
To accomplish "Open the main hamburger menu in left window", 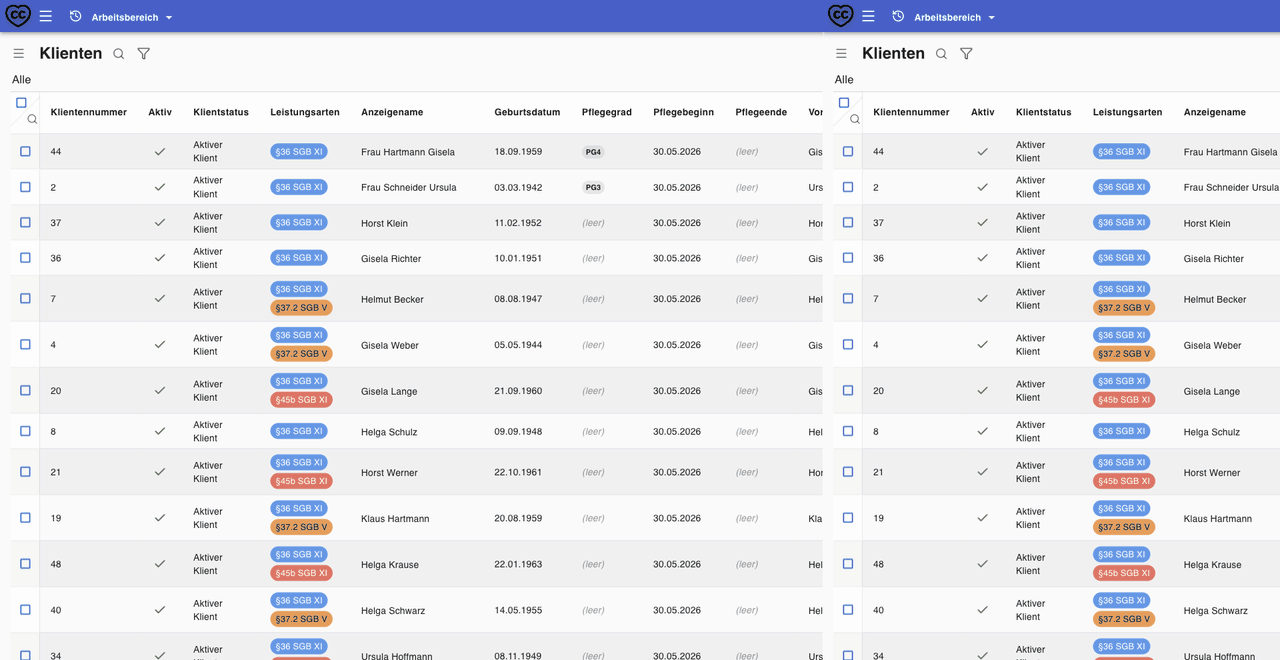I will [x=46, y=17].
